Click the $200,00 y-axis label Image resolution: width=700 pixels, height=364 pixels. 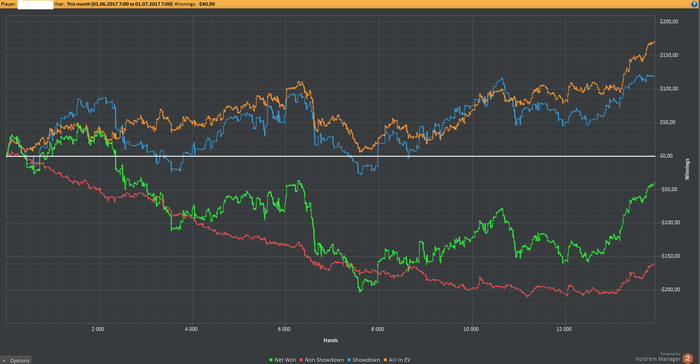point(669,21)
